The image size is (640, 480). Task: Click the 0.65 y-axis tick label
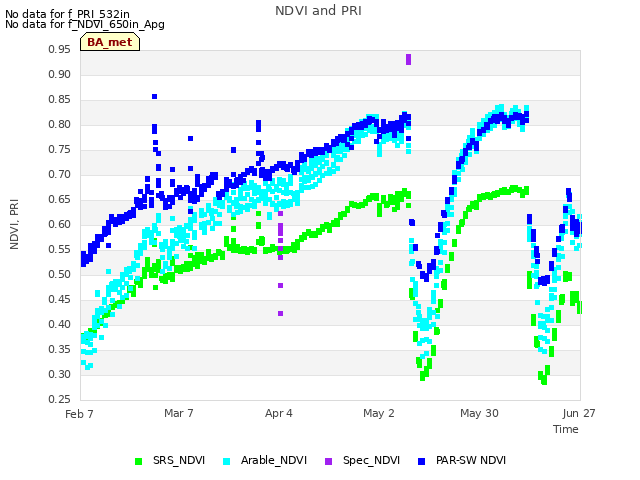click(x=60, y=199)
